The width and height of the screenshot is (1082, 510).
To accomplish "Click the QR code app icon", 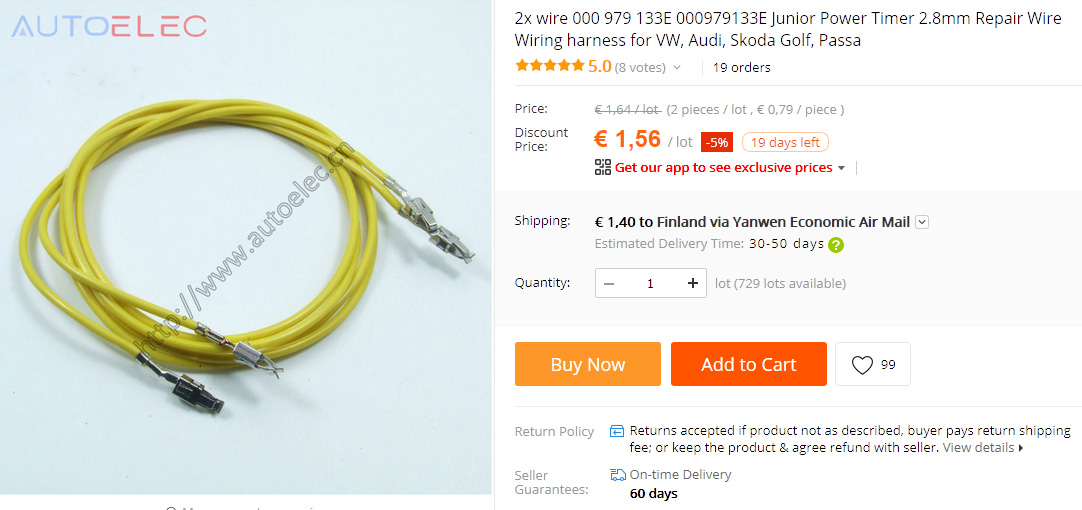I will coord(603,167).
